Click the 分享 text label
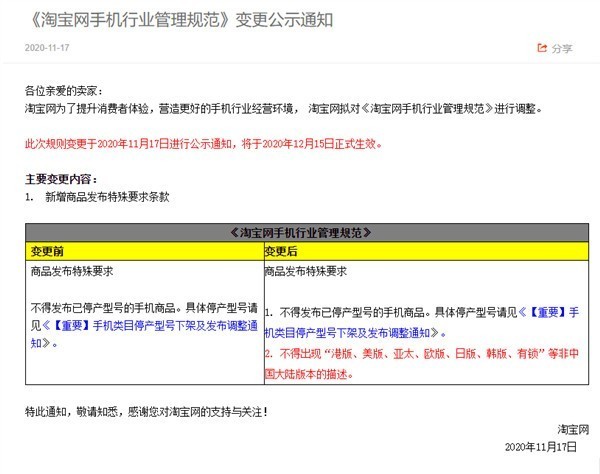The height and width of the screenshot is (474, 600). pyautogui.click(x=562, y=48)
